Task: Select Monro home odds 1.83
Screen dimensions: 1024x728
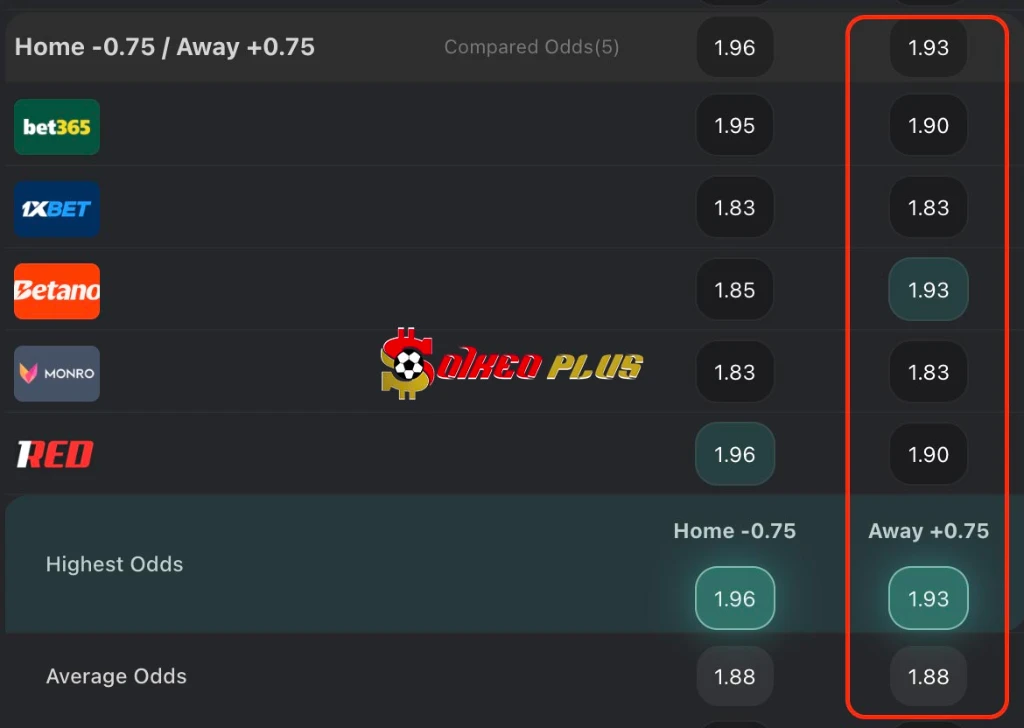Action: (x=735, y=372)
